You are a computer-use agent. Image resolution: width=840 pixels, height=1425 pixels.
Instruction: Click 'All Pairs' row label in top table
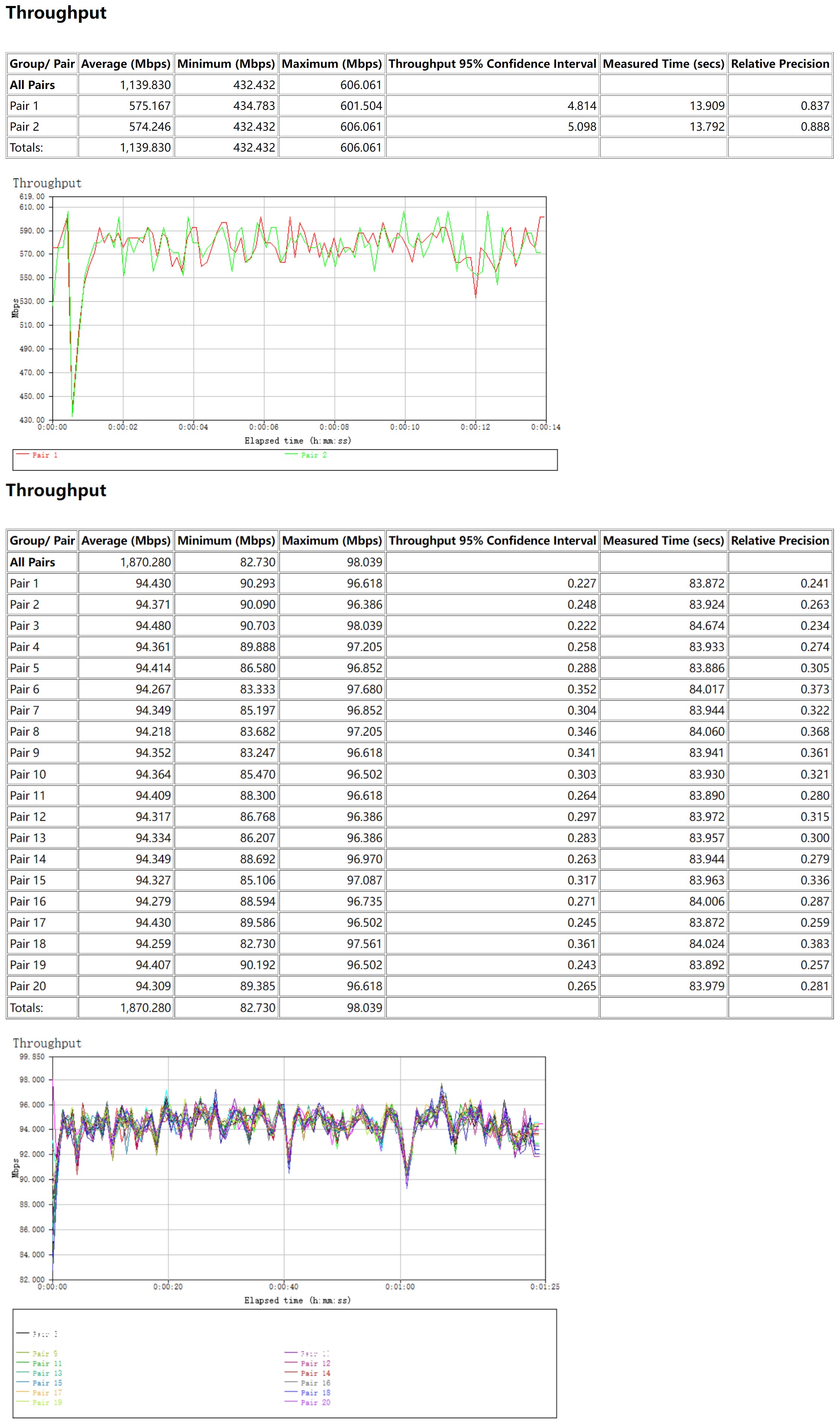click(32, 85)
